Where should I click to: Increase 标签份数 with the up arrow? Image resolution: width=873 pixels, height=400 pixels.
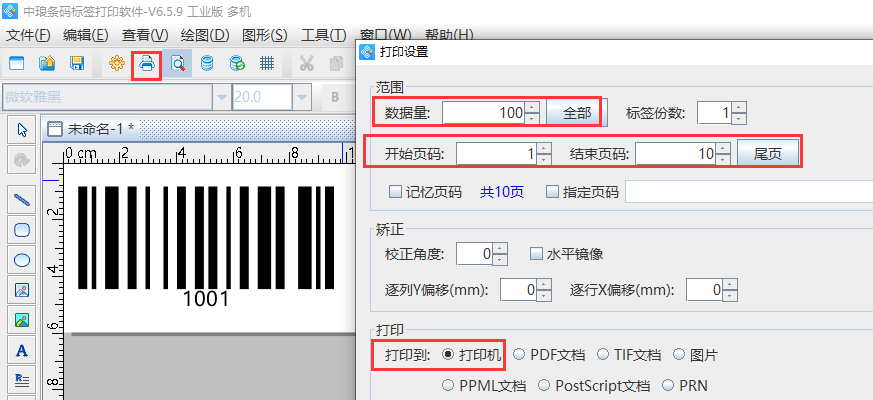tap(739, 108)
